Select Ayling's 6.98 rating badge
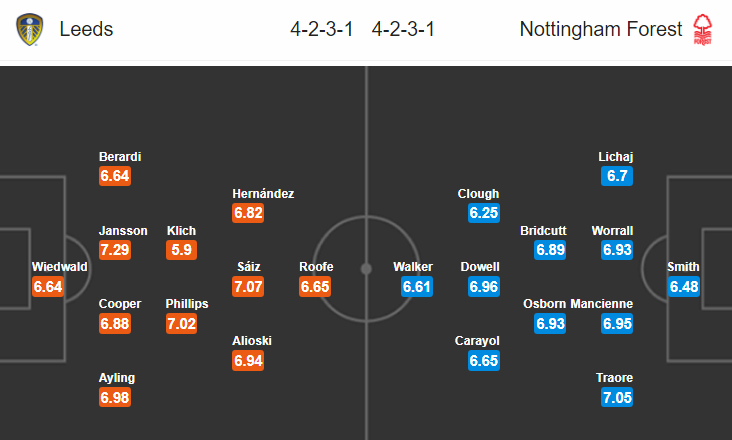The image size is (732, 440). (115, 398)
